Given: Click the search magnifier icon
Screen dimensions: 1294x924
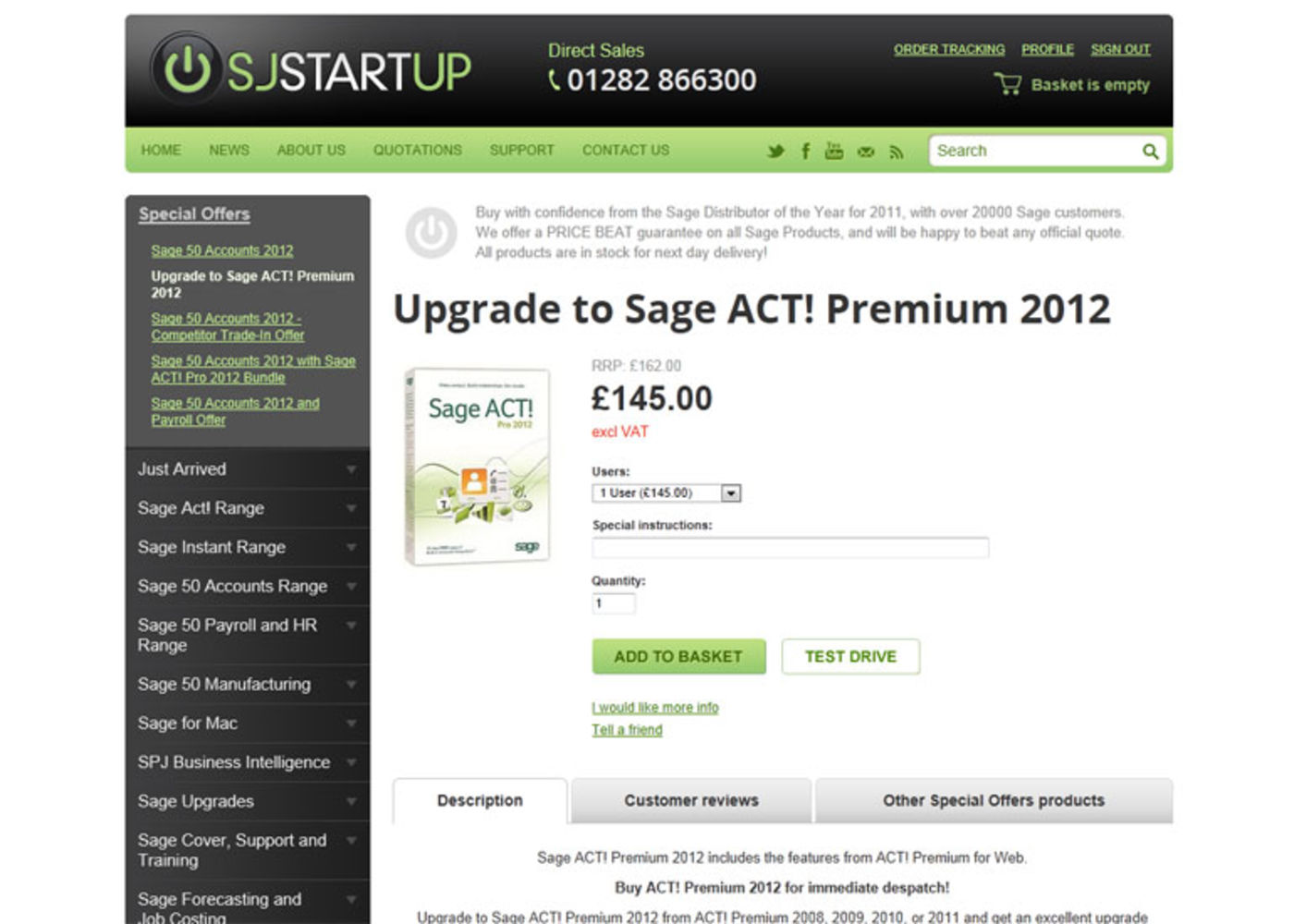Looking at the screenshot, I should 1150,151.
